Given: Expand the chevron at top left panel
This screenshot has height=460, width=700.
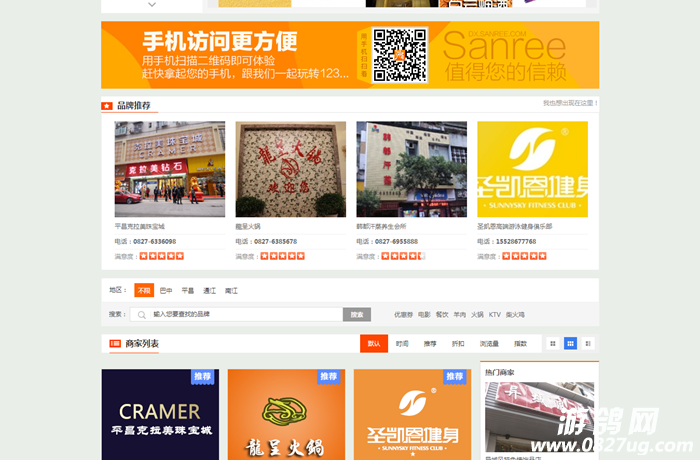Looking at the screenshot, I should tap(151, 4).
